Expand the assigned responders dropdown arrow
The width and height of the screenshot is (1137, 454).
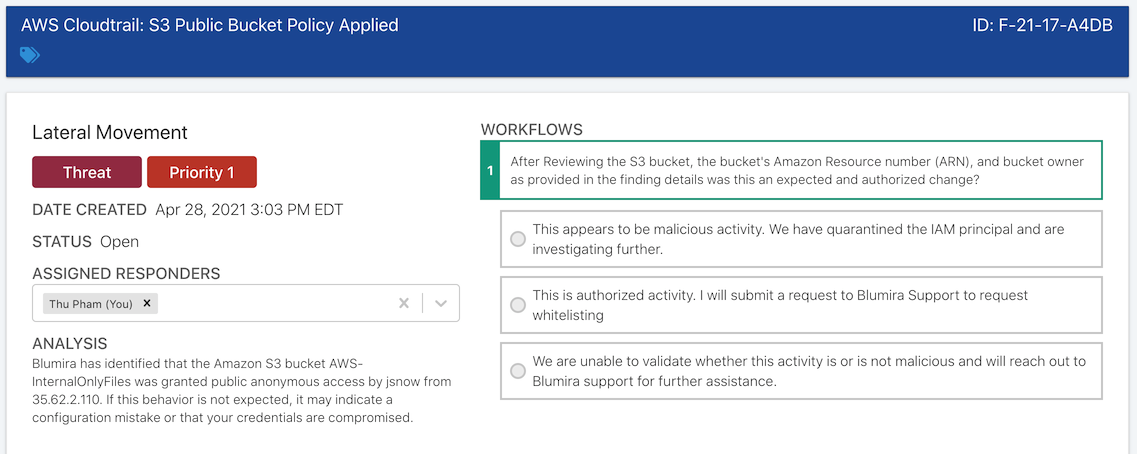click(440, 303)
